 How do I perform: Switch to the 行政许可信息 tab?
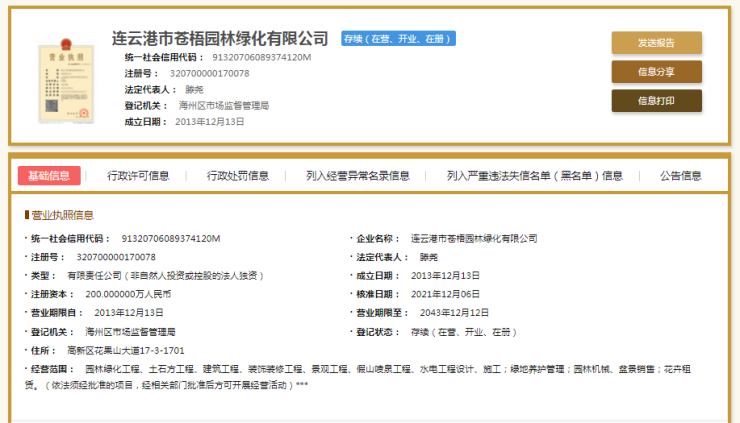(x=138, y=176)
